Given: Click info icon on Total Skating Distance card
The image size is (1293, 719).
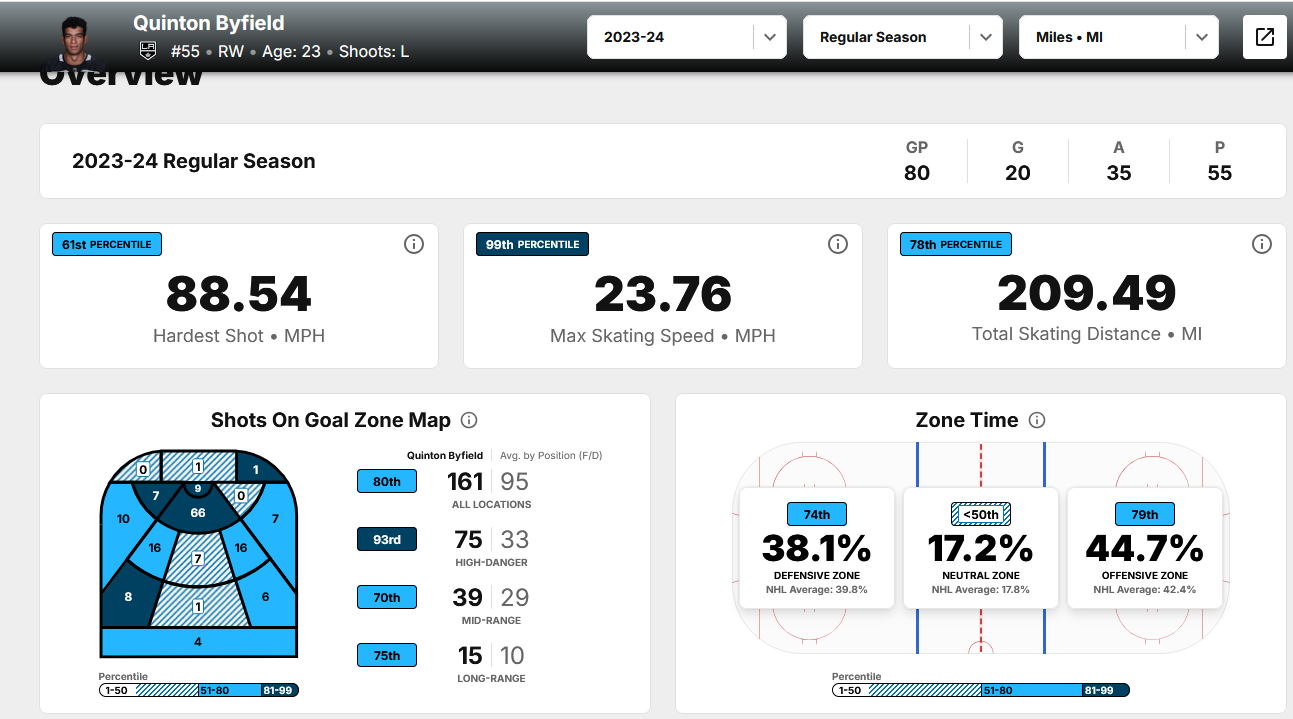Looking at the screenshot, I should click(1262, 244).
